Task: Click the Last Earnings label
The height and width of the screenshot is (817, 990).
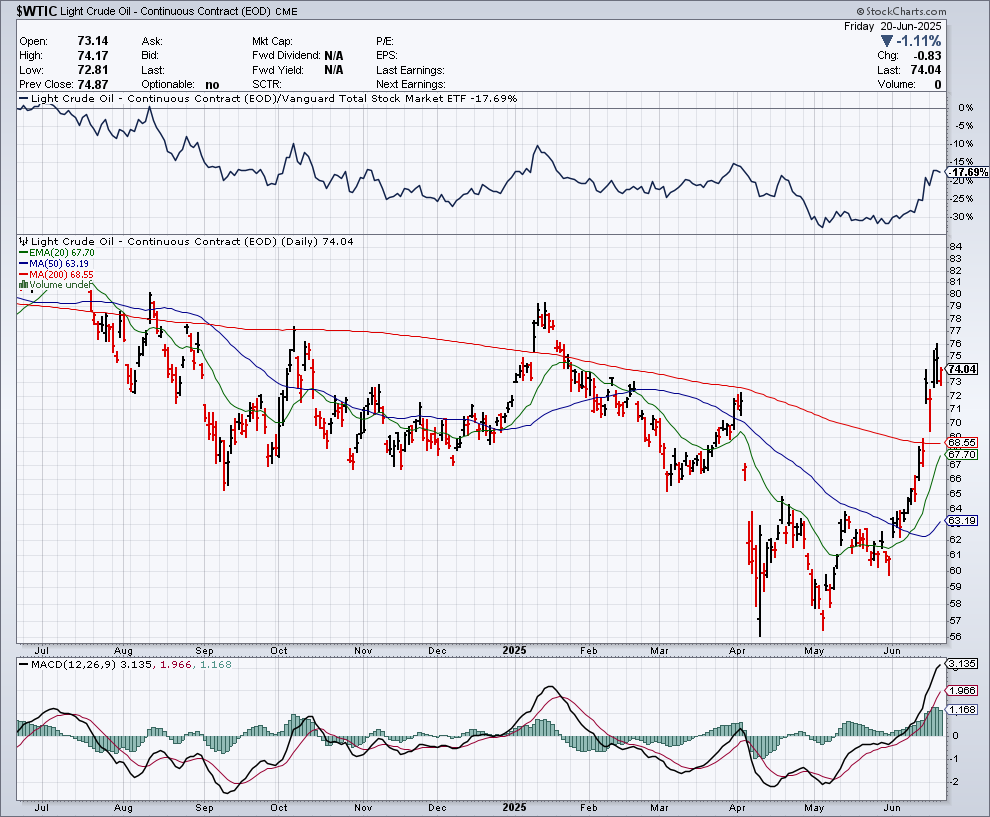Action: tap(410, 70)
